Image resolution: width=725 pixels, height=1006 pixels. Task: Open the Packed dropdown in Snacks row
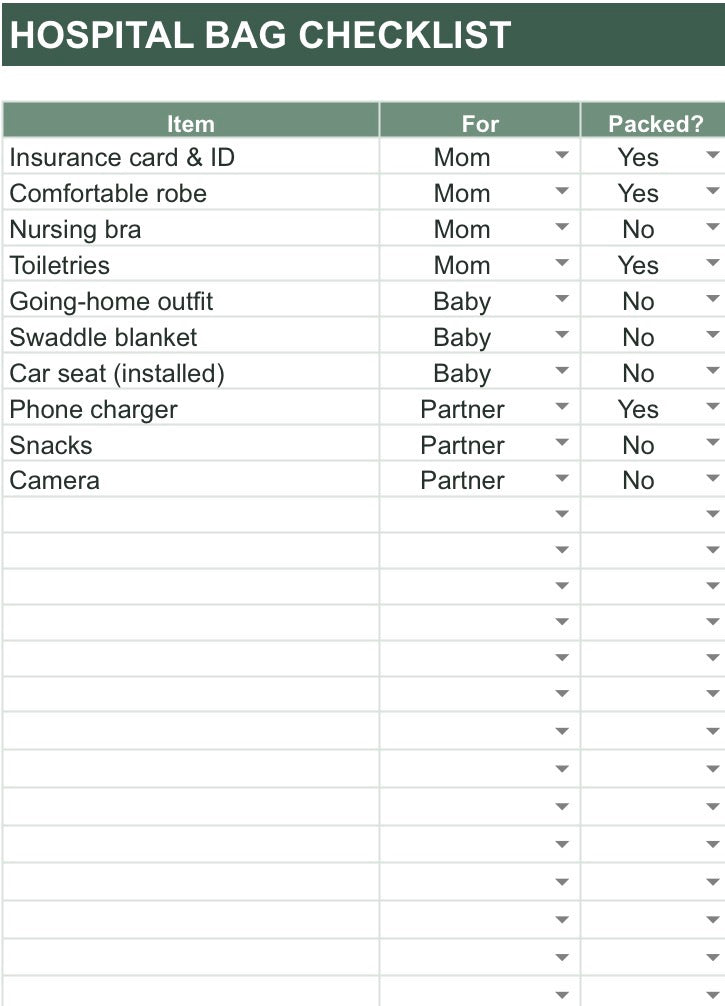click(x=712, y=442)
